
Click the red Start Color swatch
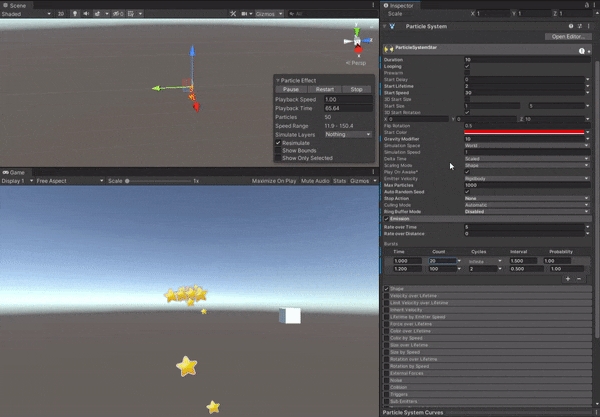click(x=524, y=132)
